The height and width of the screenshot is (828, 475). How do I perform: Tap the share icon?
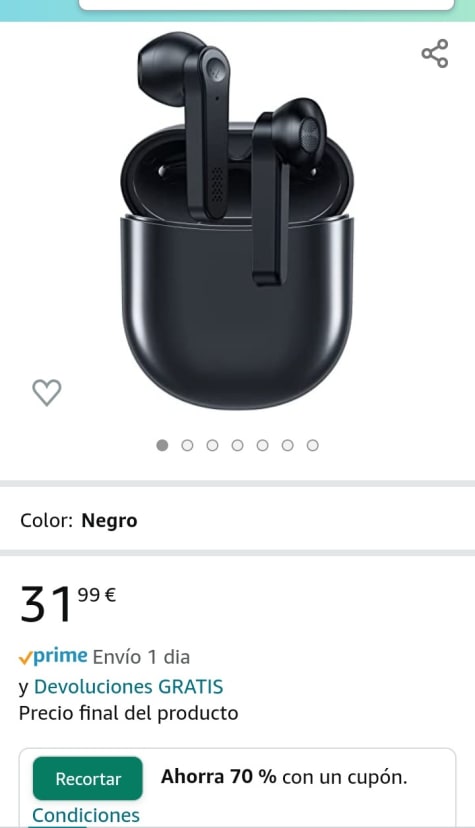435,53
